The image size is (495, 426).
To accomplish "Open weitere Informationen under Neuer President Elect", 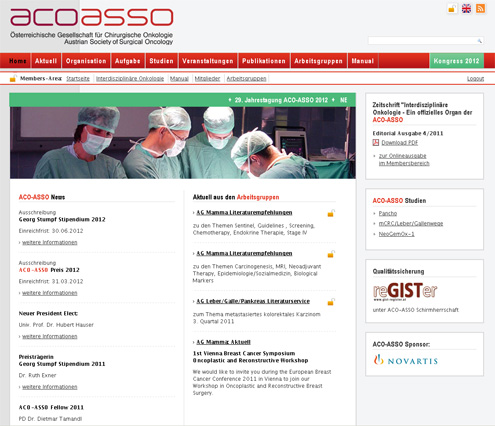I will click(x=50, y=337).
